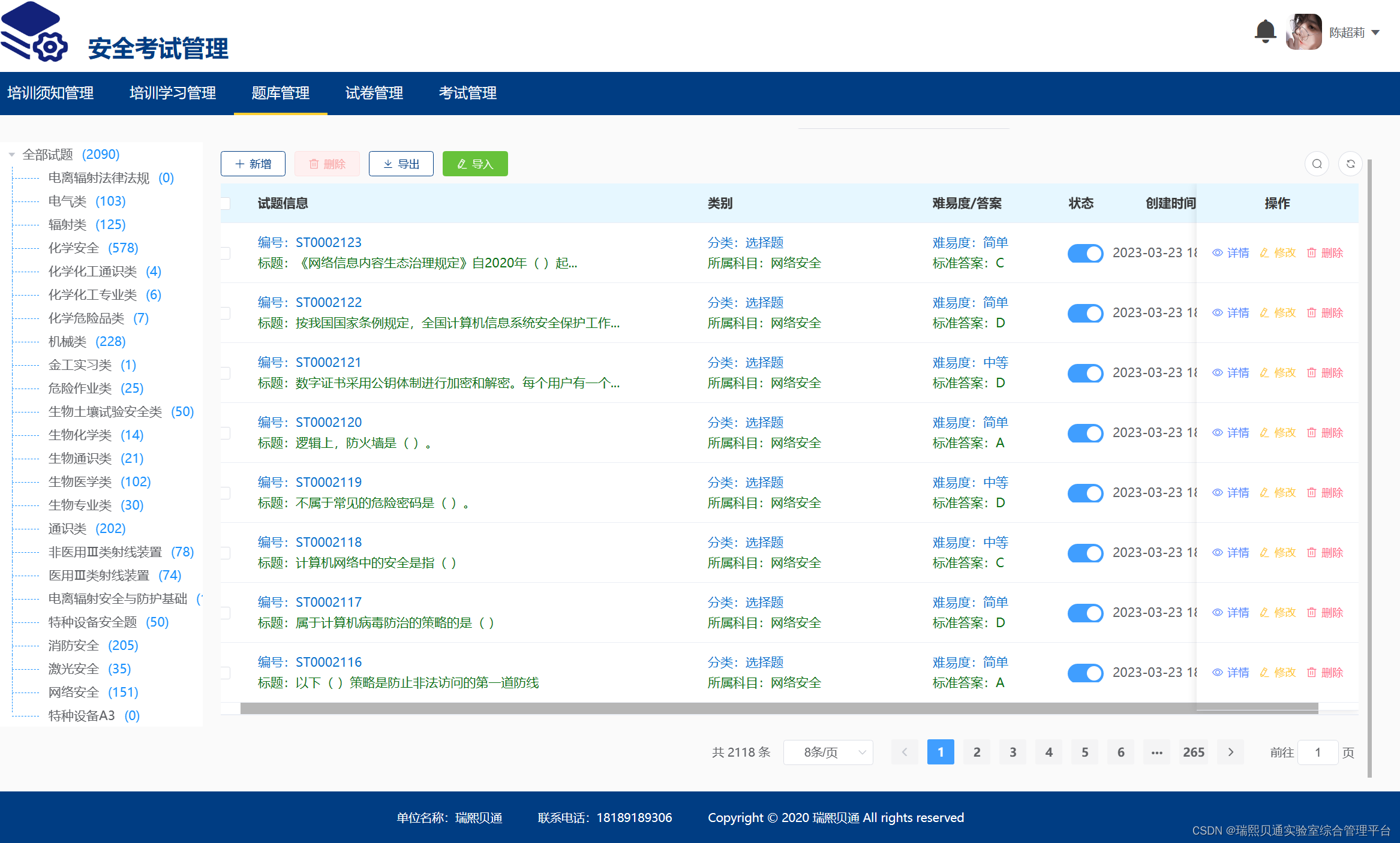Open the 考试管理 tab

coord(467,93)
